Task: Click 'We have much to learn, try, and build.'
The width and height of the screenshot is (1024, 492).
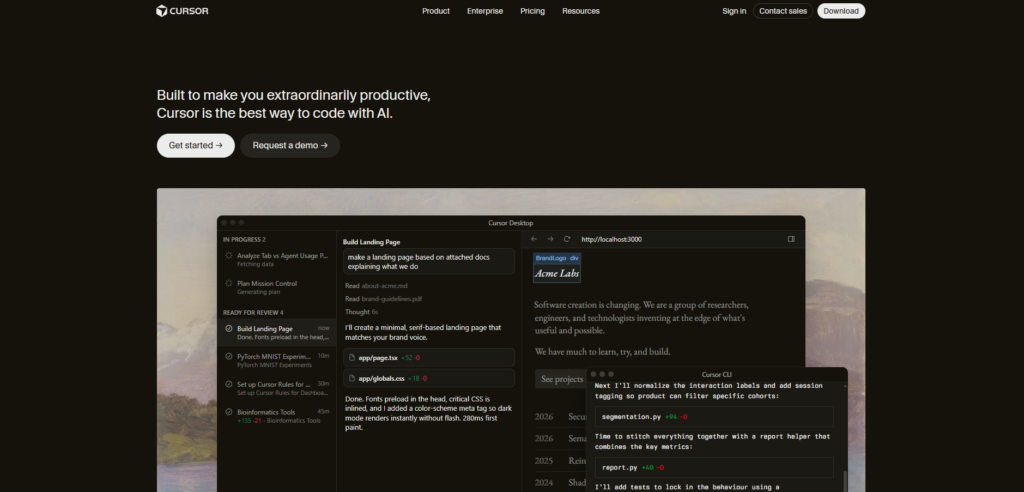Action: click(x=602, y=352)
